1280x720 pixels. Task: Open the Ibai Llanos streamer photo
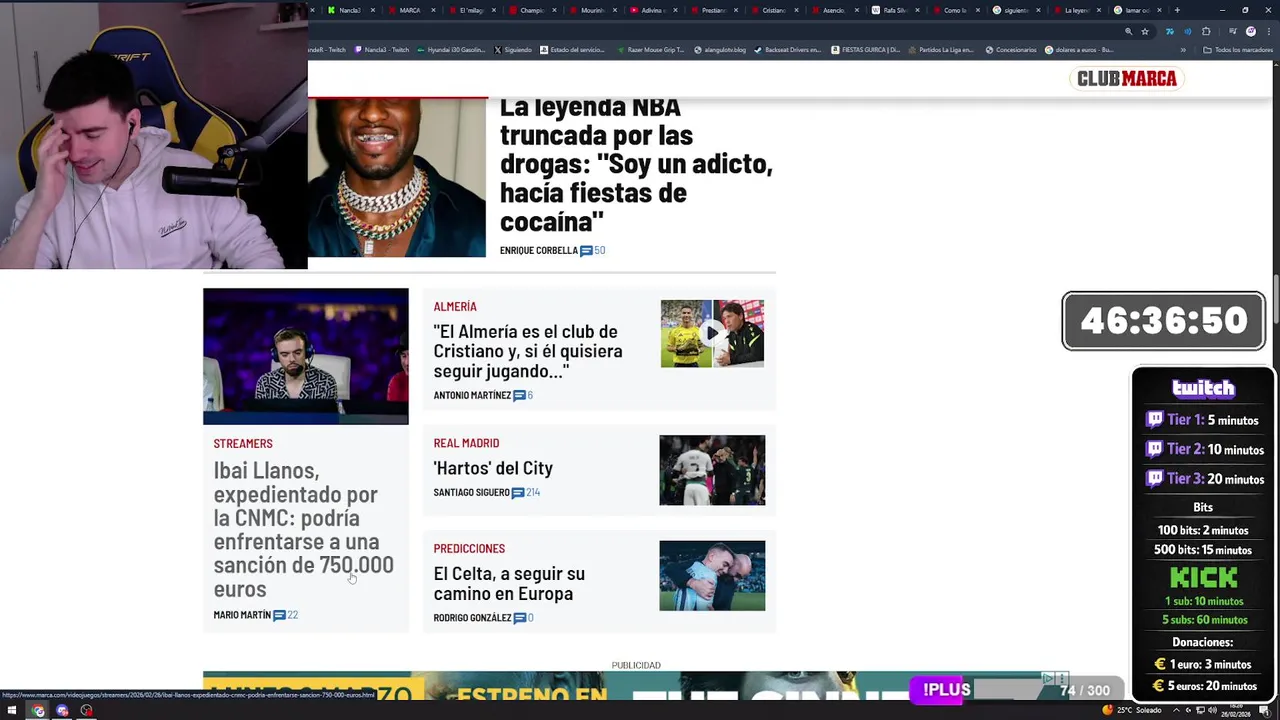click(306, 356)
